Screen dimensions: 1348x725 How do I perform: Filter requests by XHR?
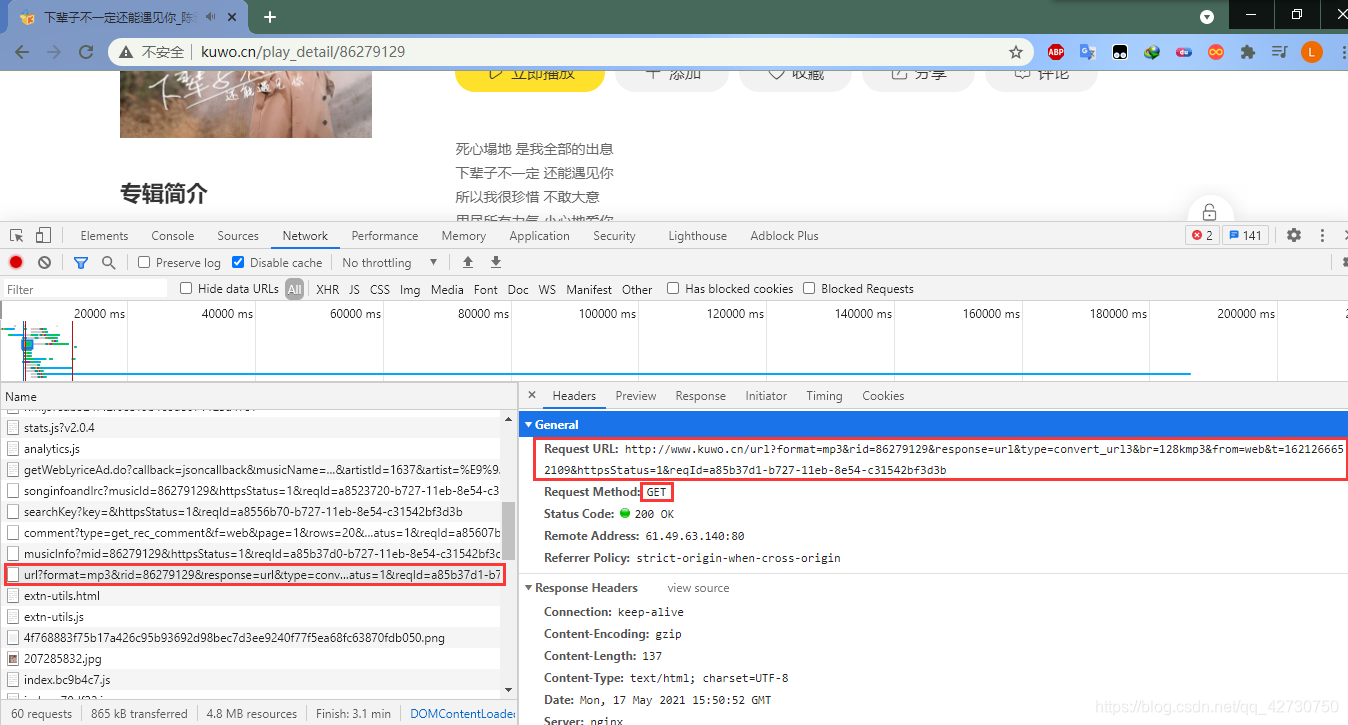[x=327, y=289]
